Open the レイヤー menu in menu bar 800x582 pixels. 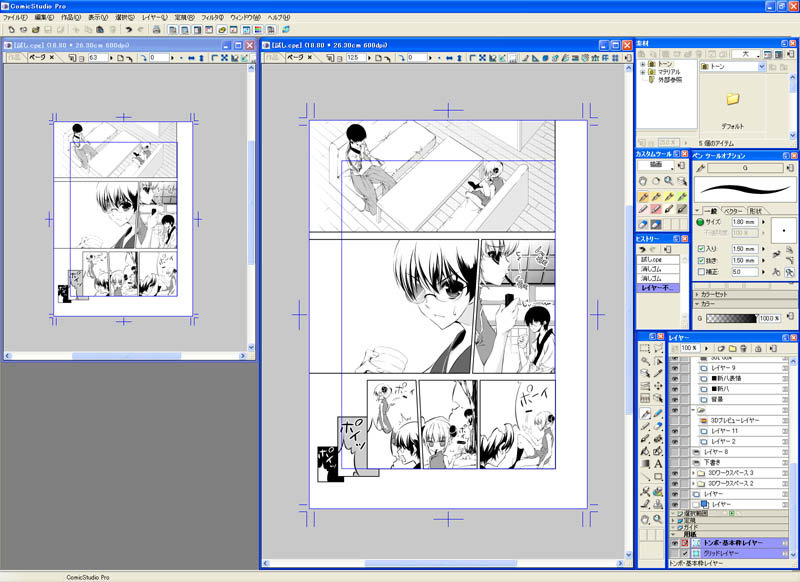[155, 17]
